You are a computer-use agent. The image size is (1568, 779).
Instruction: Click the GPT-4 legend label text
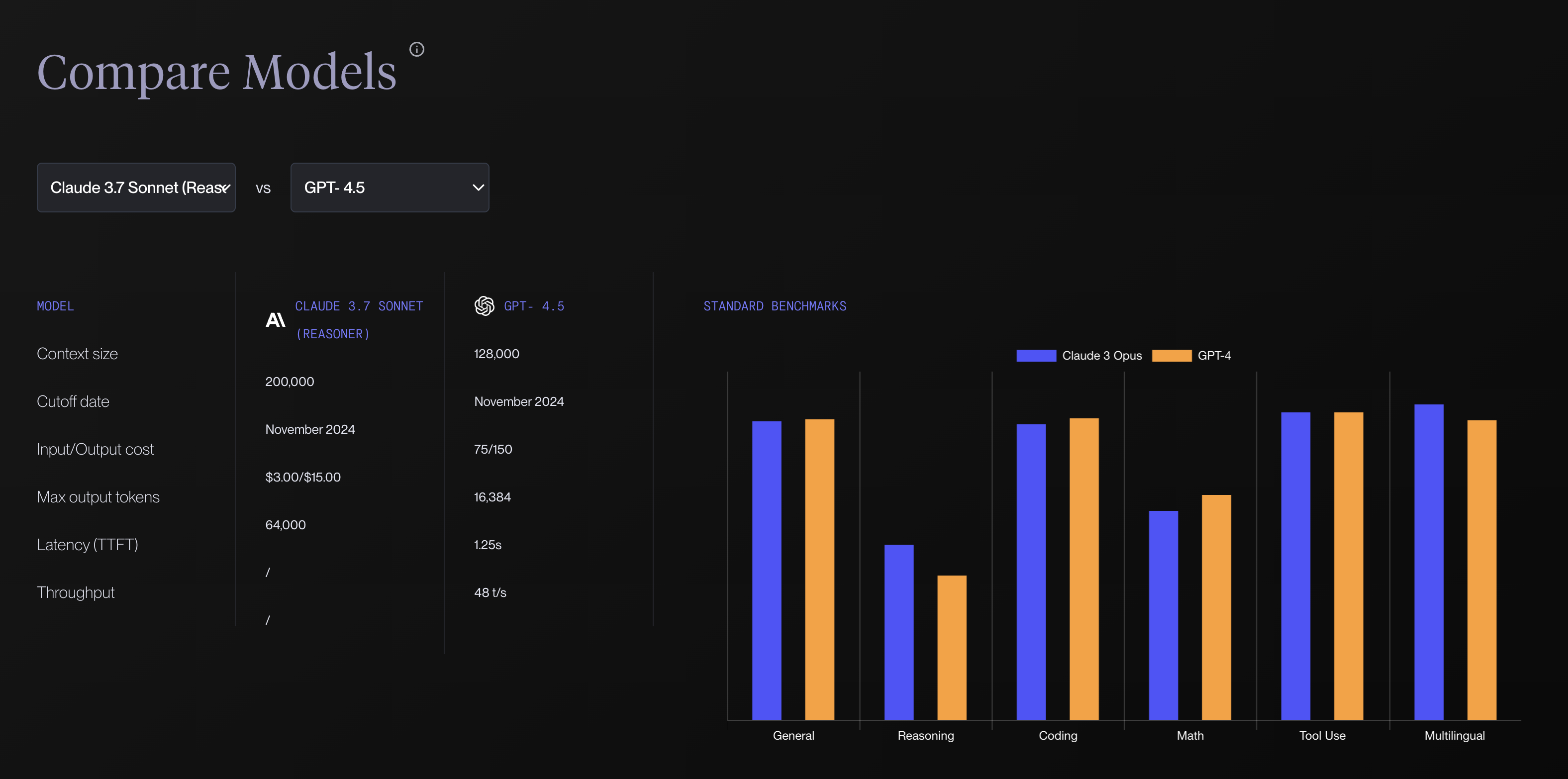(1214, 355)
